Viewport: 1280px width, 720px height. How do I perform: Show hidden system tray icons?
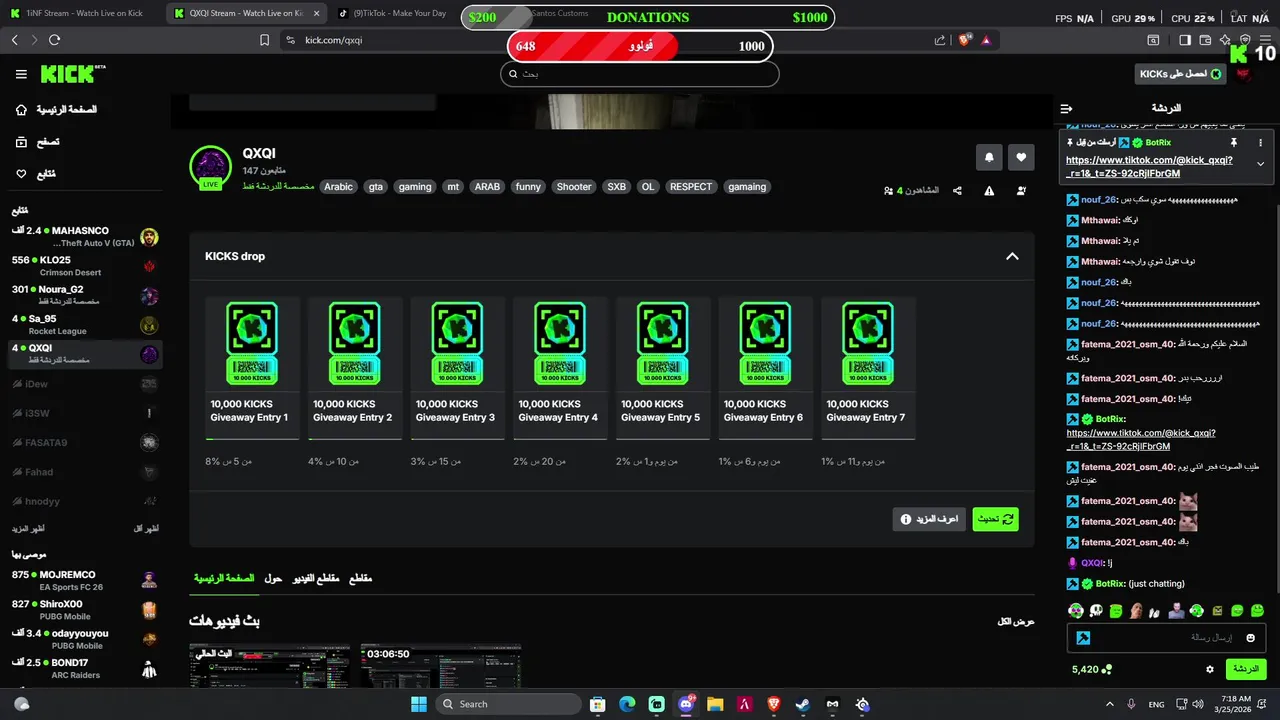click(x=1109, y=704)
